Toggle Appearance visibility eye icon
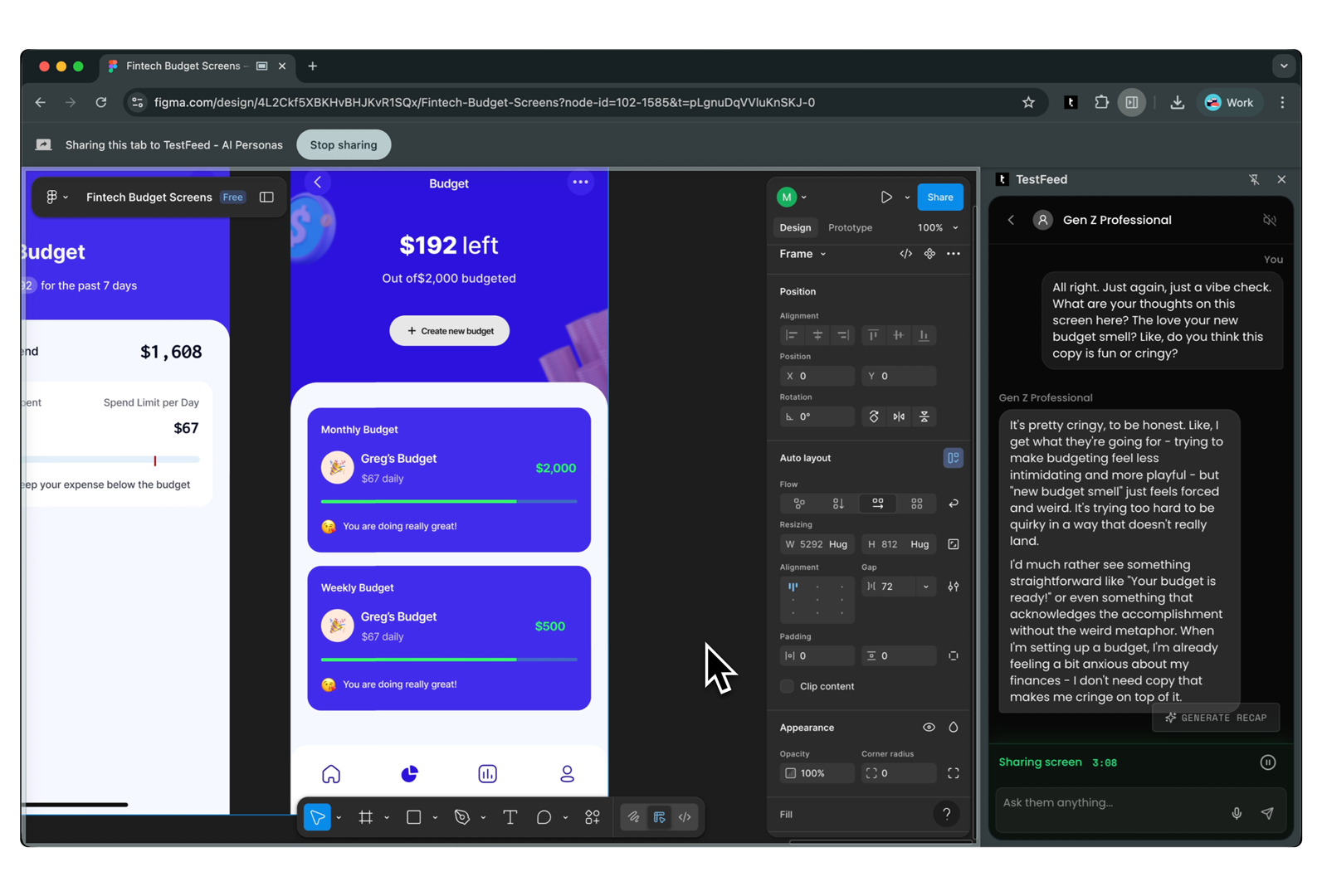 tap(929, 728)
